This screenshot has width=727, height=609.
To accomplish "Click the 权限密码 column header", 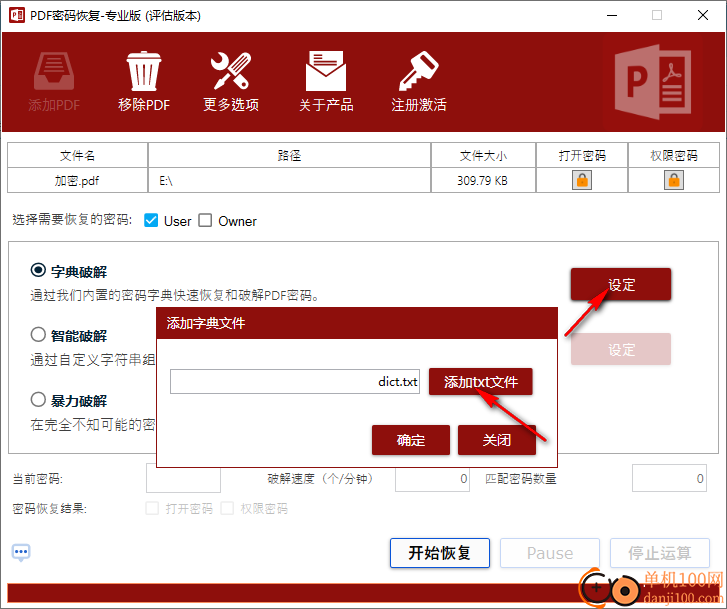I will pos(674,155).
